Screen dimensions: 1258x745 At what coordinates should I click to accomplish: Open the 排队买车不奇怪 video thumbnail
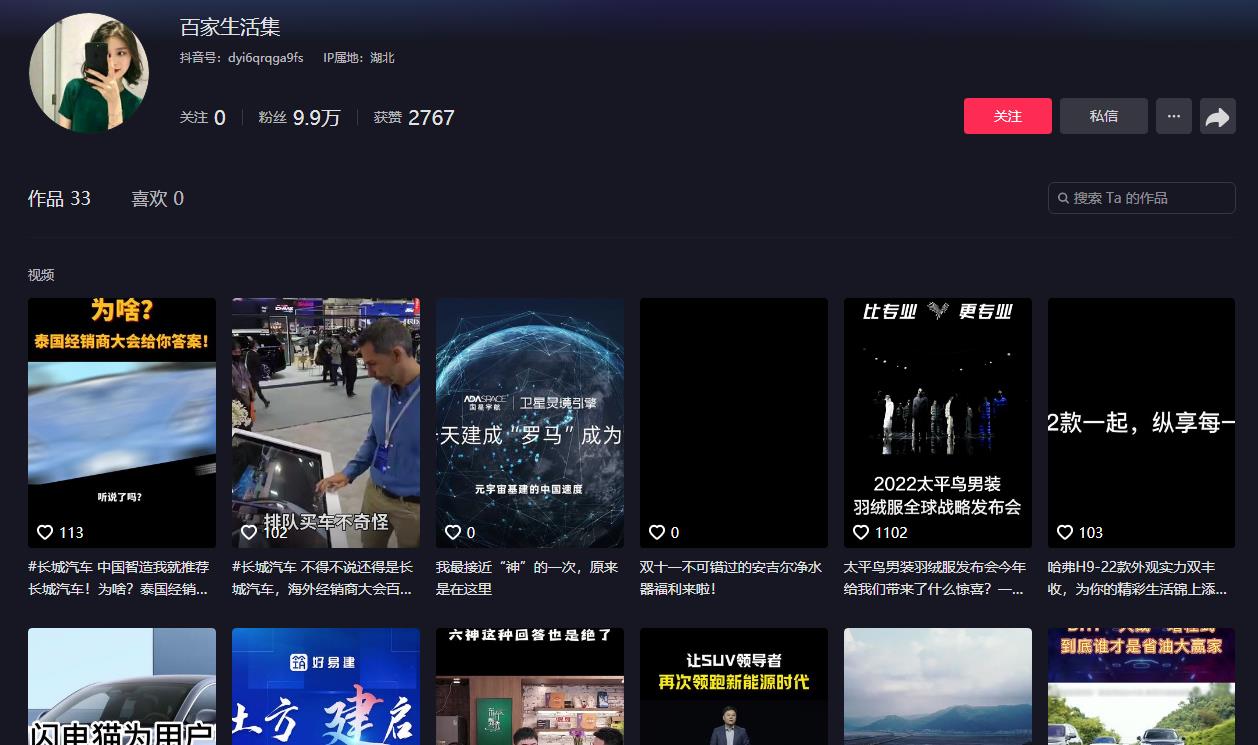tap(326, 423)
